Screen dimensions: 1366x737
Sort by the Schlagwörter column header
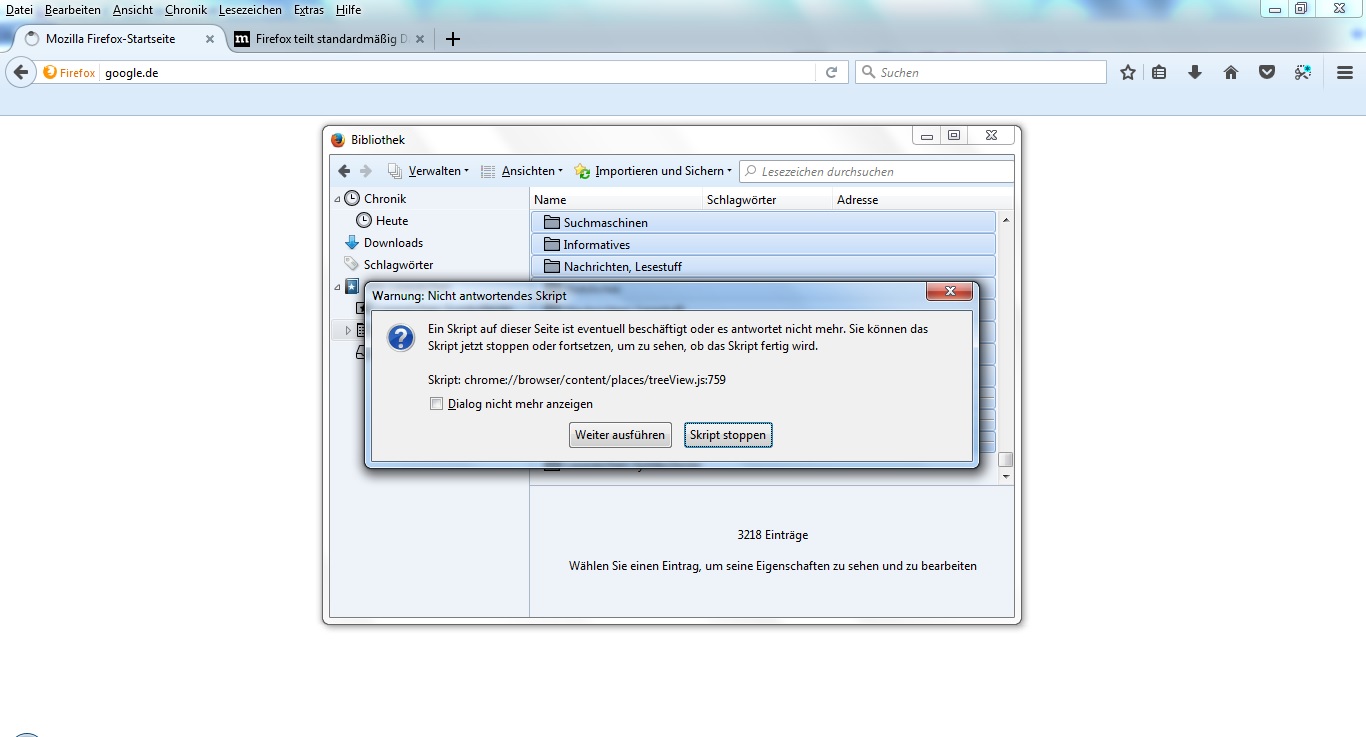click(768, 200)
